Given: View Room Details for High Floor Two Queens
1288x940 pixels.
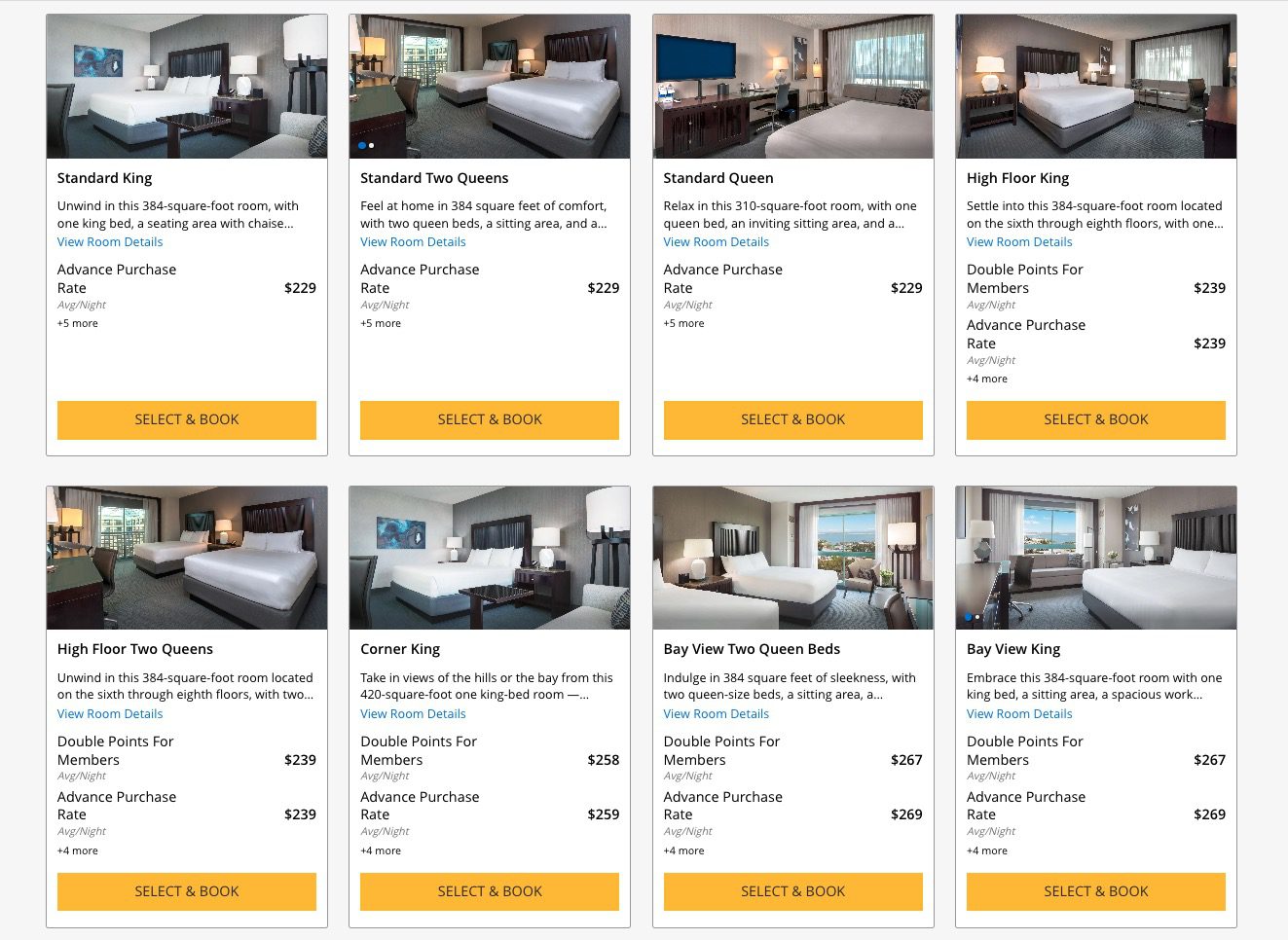Looking at the screenshot, I should point(109,713).
